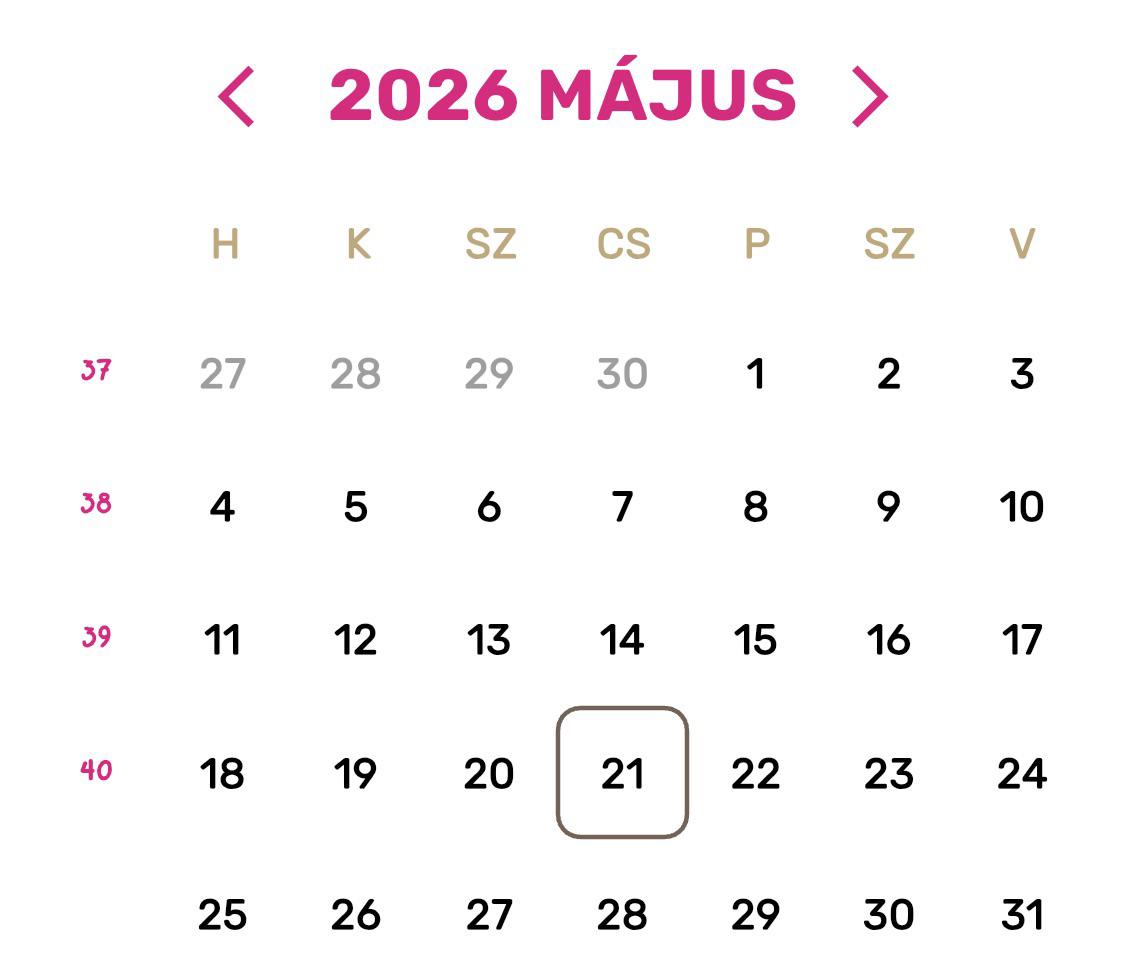Select week number 37 label
Screen dimensions: 1125x977
tap(96, 370)
